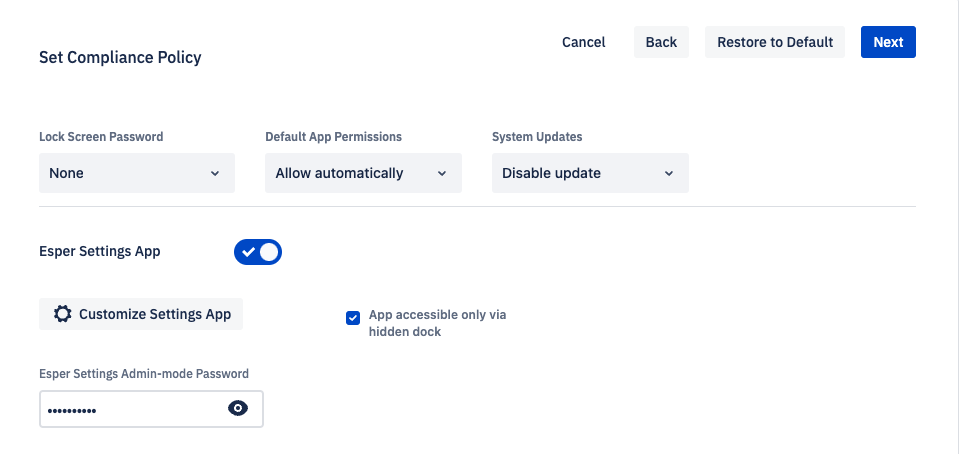The height and width of the screenshot is (454, 961).
Task: Open Customize Settings App
Action: pyautogui.click(x=141, y=314)
